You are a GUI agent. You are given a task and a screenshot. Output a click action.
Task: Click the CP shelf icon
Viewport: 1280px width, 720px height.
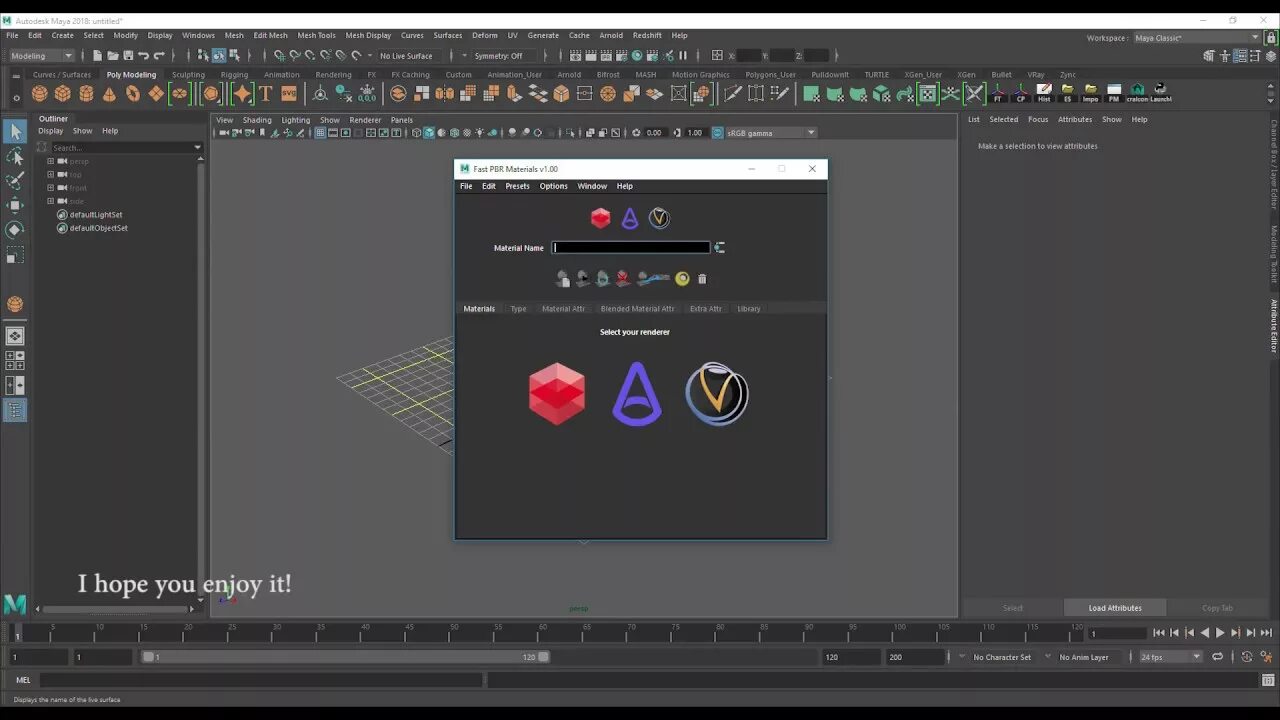click(1021, 94)
